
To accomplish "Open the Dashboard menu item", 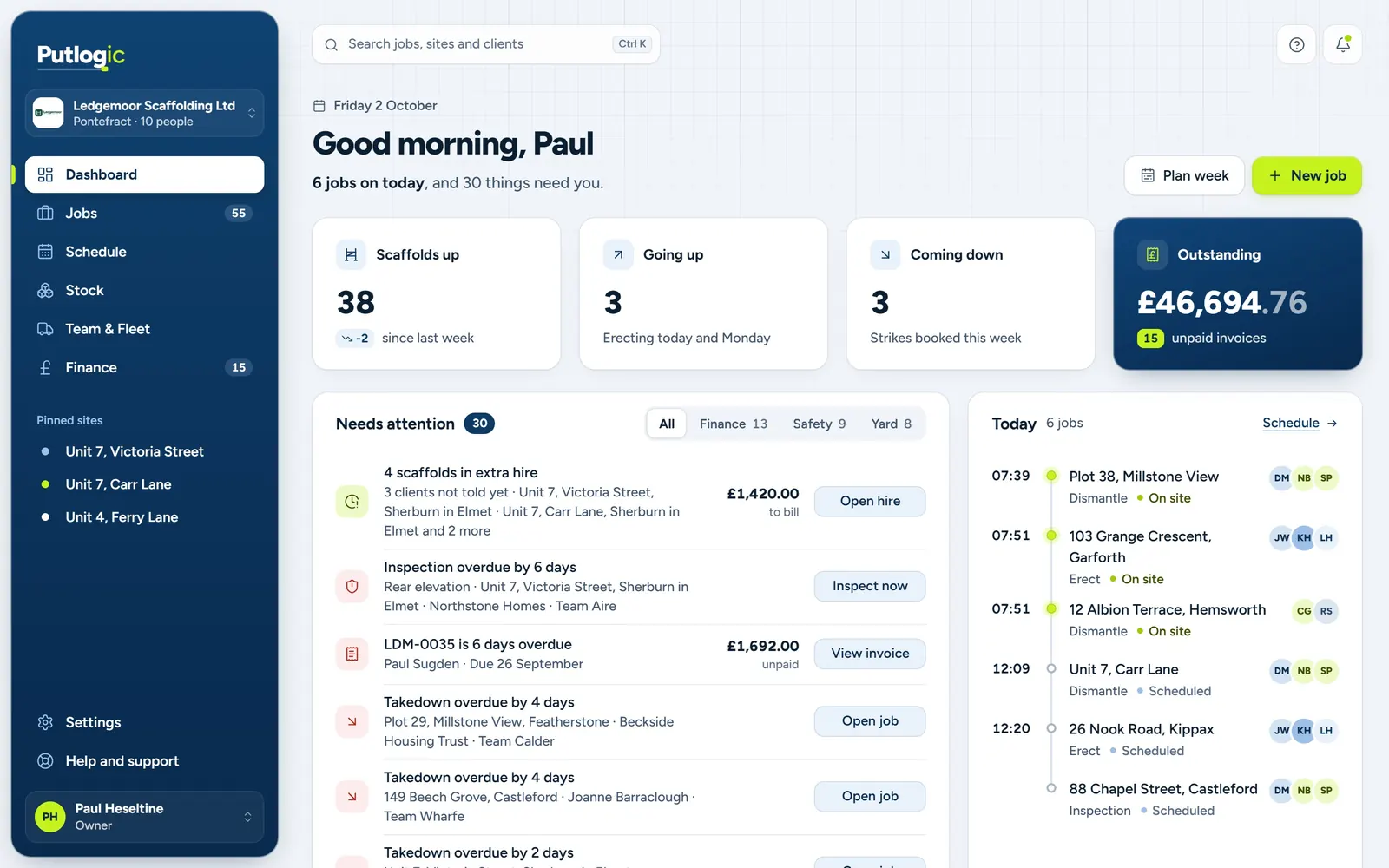I will (144, 174).
